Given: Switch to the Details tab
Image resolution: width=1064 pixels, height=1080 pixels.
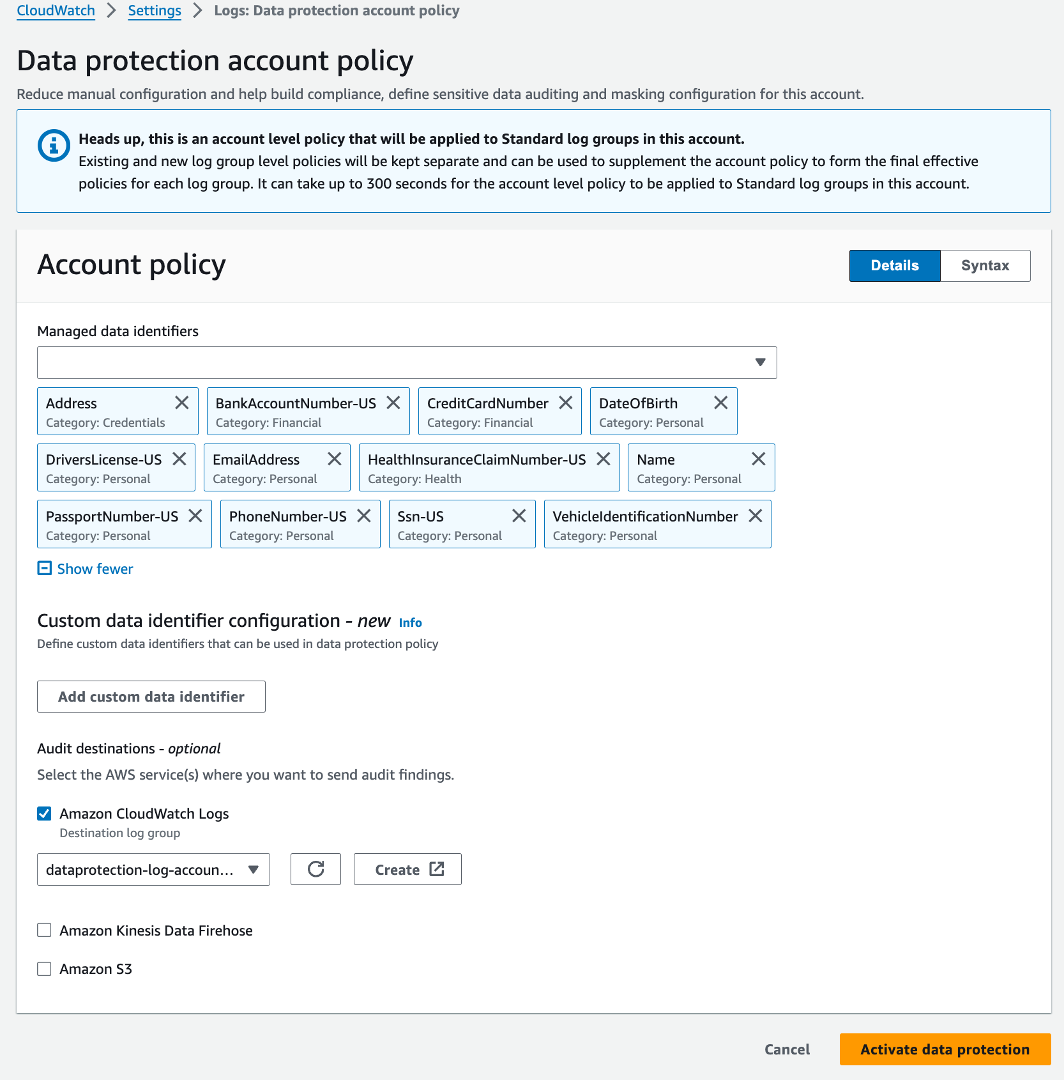Looking at the screenshot, I should pos(894,265).
